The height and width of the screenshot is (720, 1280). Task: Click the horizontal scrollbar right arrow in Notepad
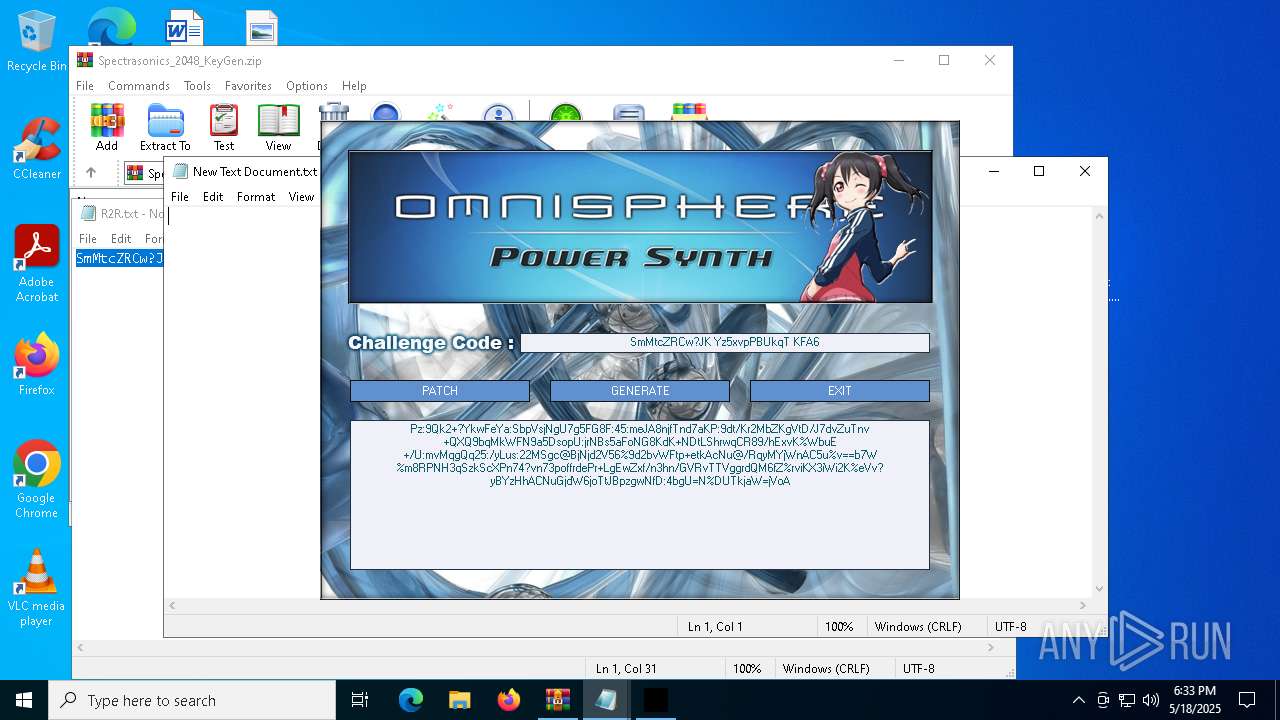coord(1082,605)
